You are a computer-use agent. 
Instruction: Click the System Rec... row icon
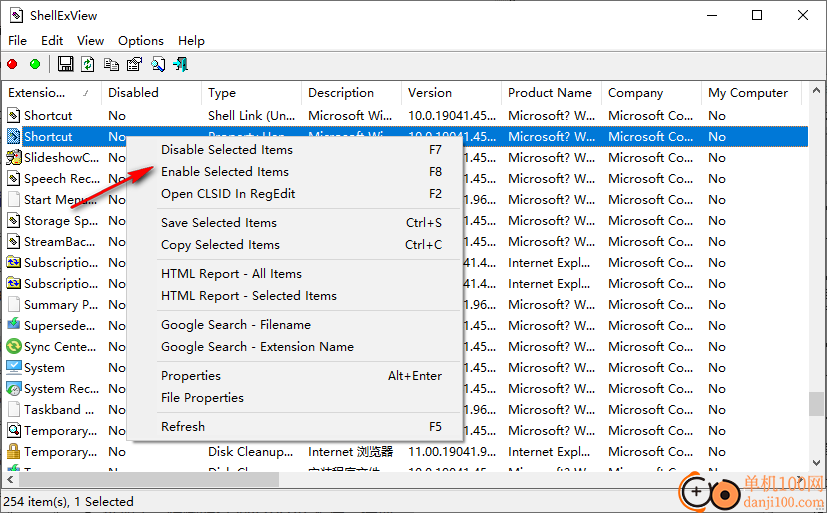[x=14, y=389]
